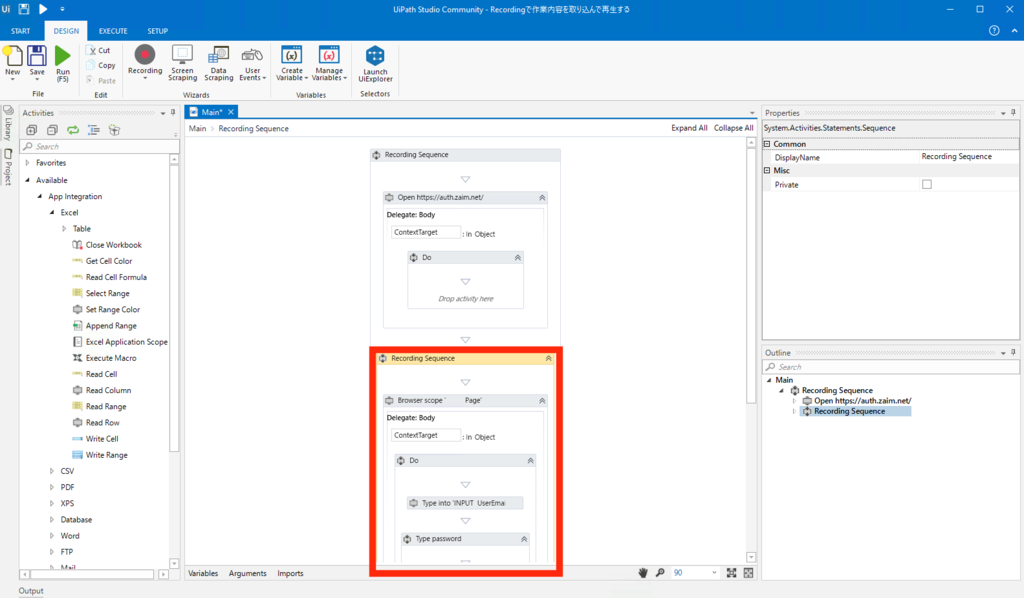
Task: Open the Project side panel tab
Action: tap(8, 167)
